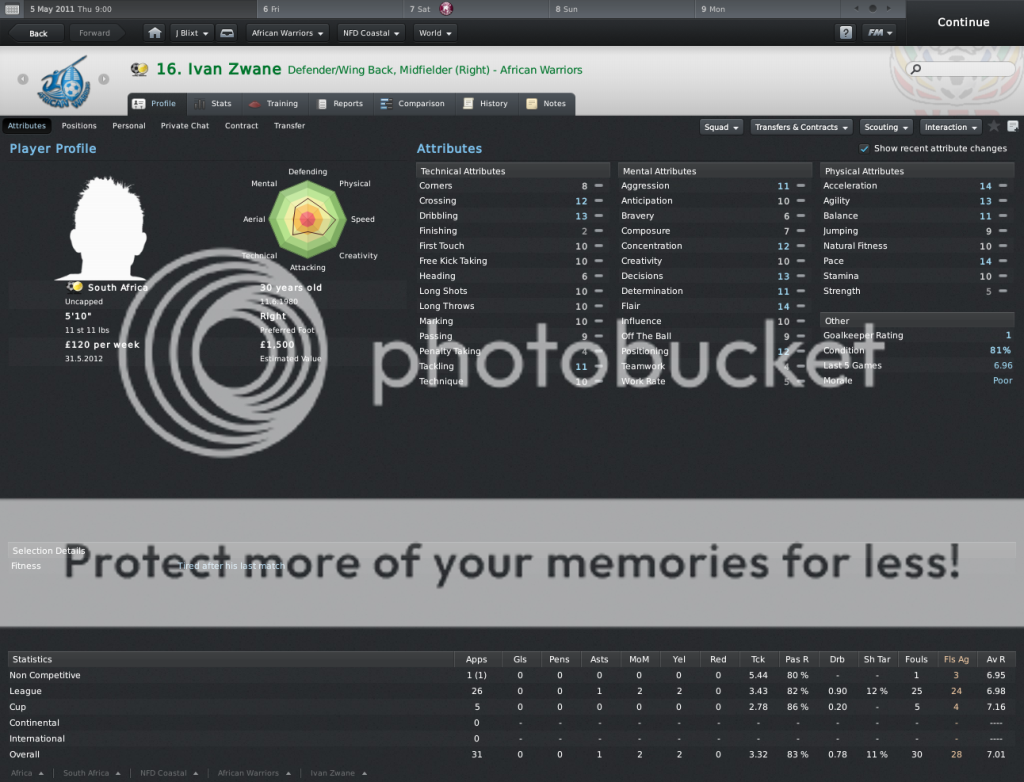1024x782 pixels.
Task: Open the help question mark icon
Action: [x=845, y=33]
